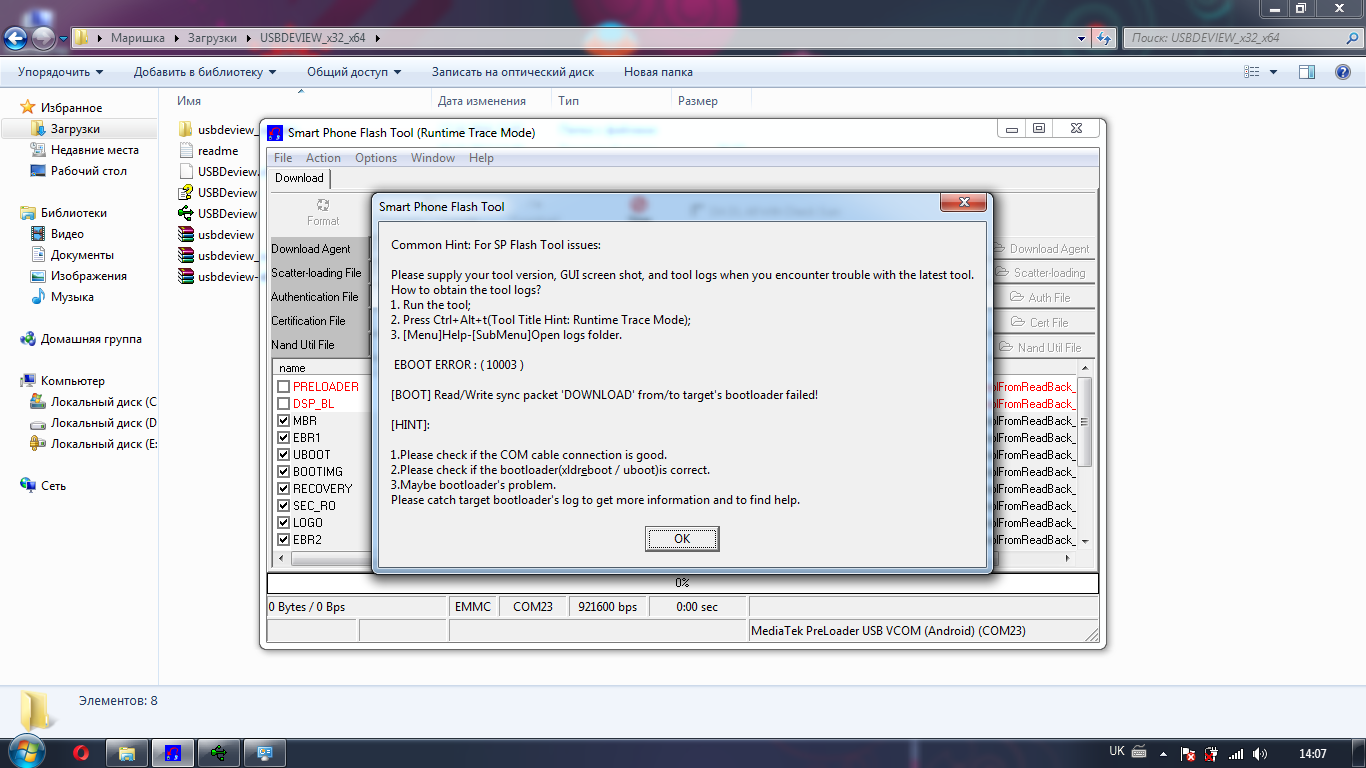Open the File menu in Flash Tool
Image resolution: width=1366 pixels, height=768 pixels.
tap(283, 158)
